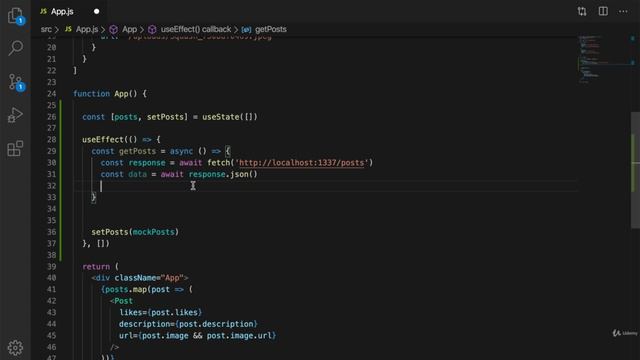
Task: Open changes compare icon in editor toolbar
Action: [x=582, y=11]
